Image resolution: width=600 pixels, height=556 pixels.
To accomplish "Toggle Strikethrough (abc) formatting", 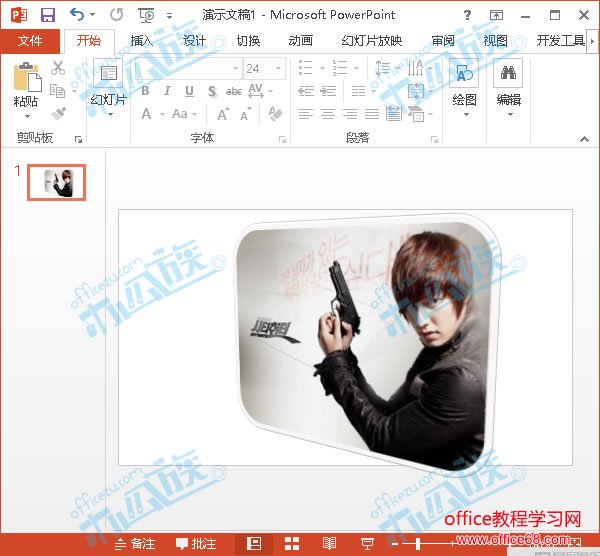I will coord(233,91).
